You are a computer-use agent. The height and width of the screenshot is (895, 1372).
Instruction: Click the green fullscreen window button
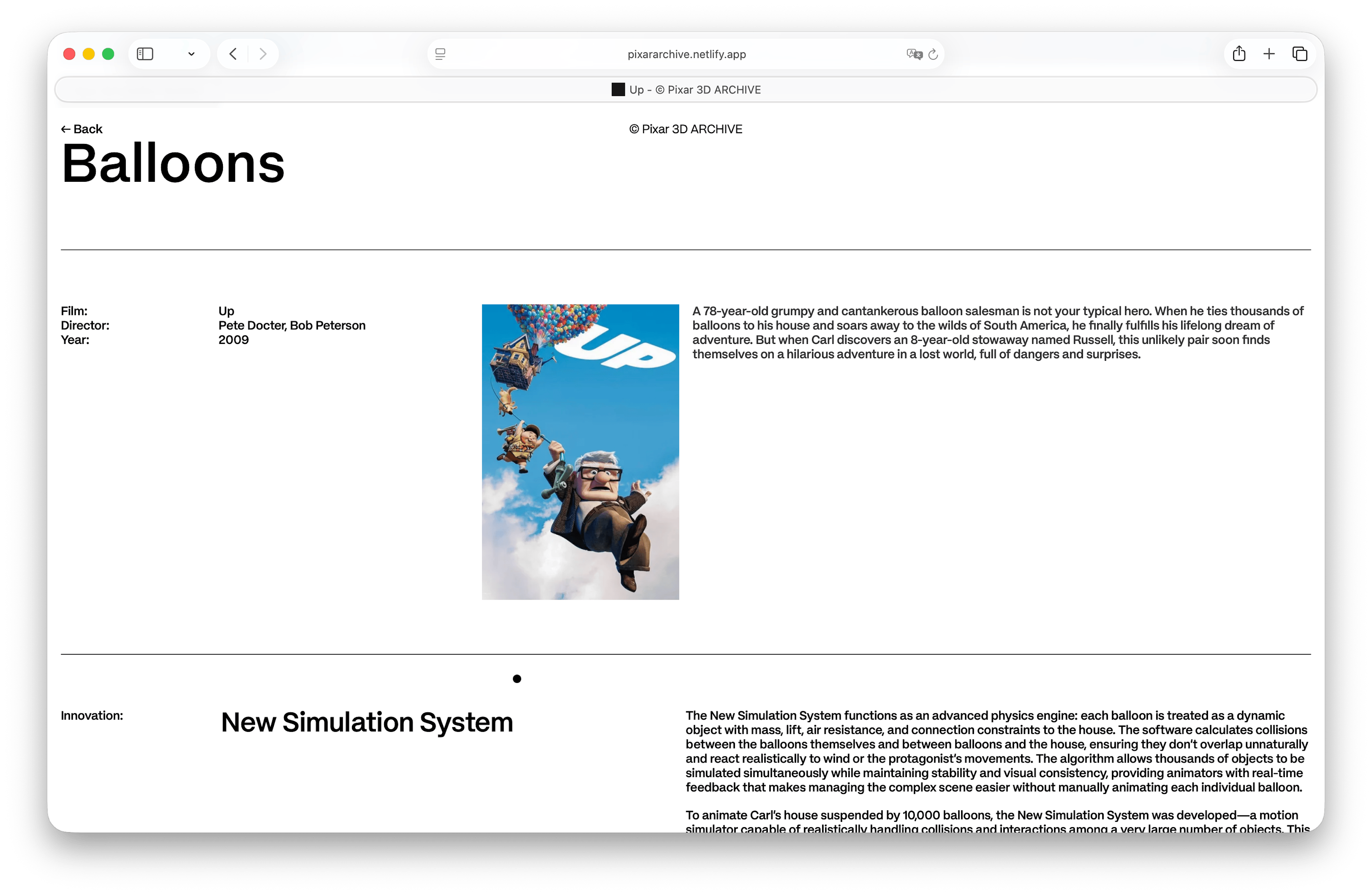(x=108, y=54)
